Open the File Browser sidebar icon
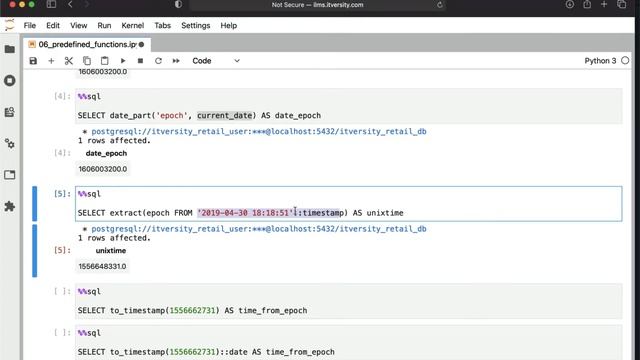640x360 pixels. tap(10, 49)
